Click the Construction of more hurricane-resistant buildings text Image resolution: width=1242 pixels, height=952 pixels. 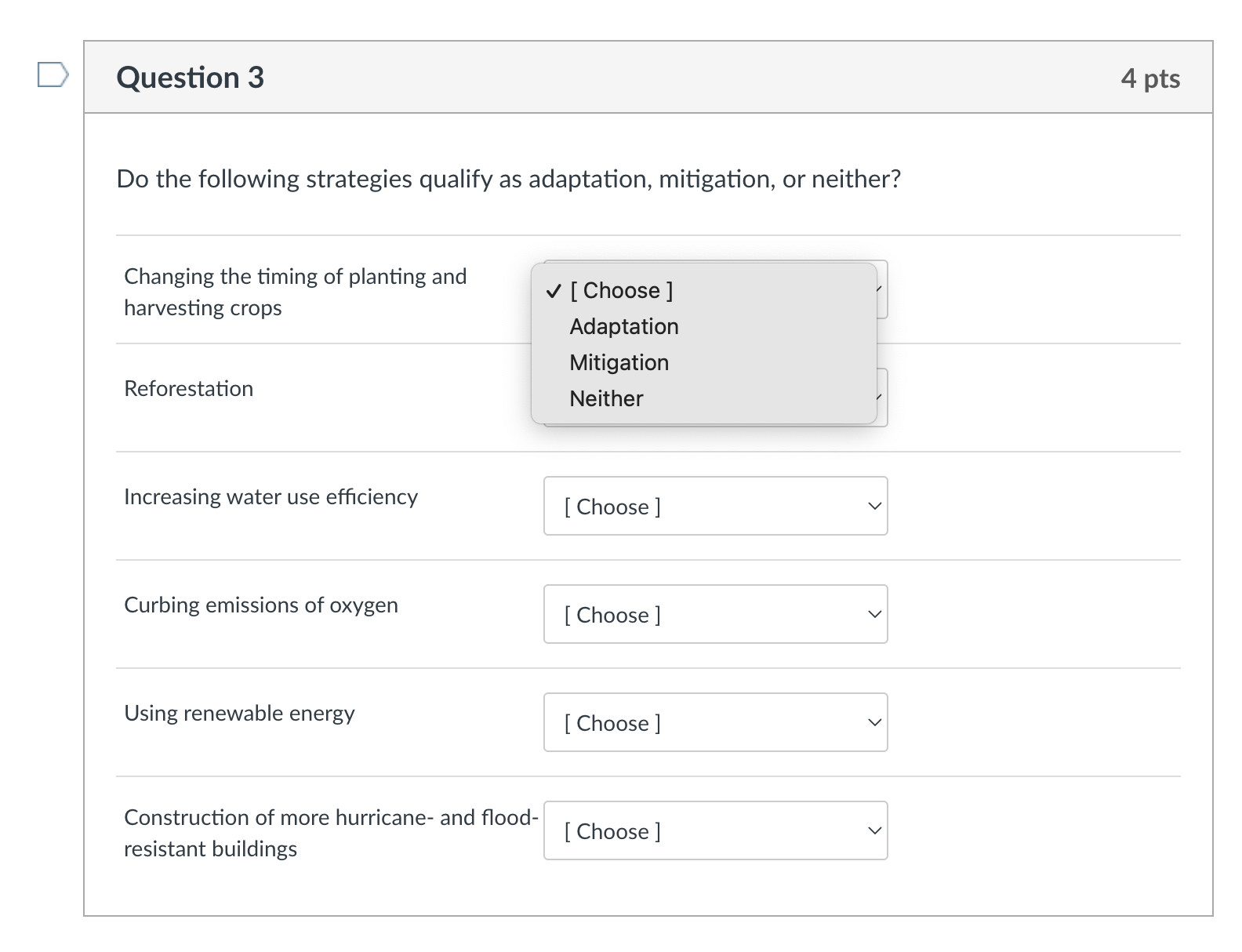click(x=331, y=833)
